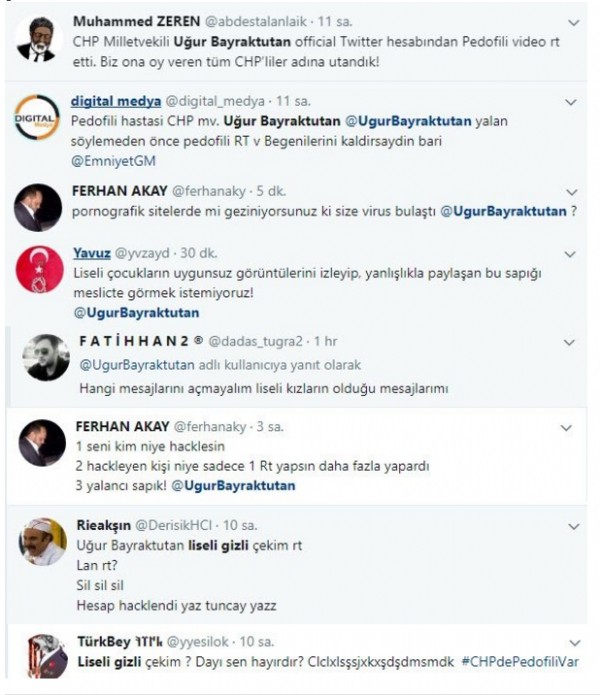
Task: Click the F A T İ H H A N 2 avatar
Action: click(x=47, y=357)
